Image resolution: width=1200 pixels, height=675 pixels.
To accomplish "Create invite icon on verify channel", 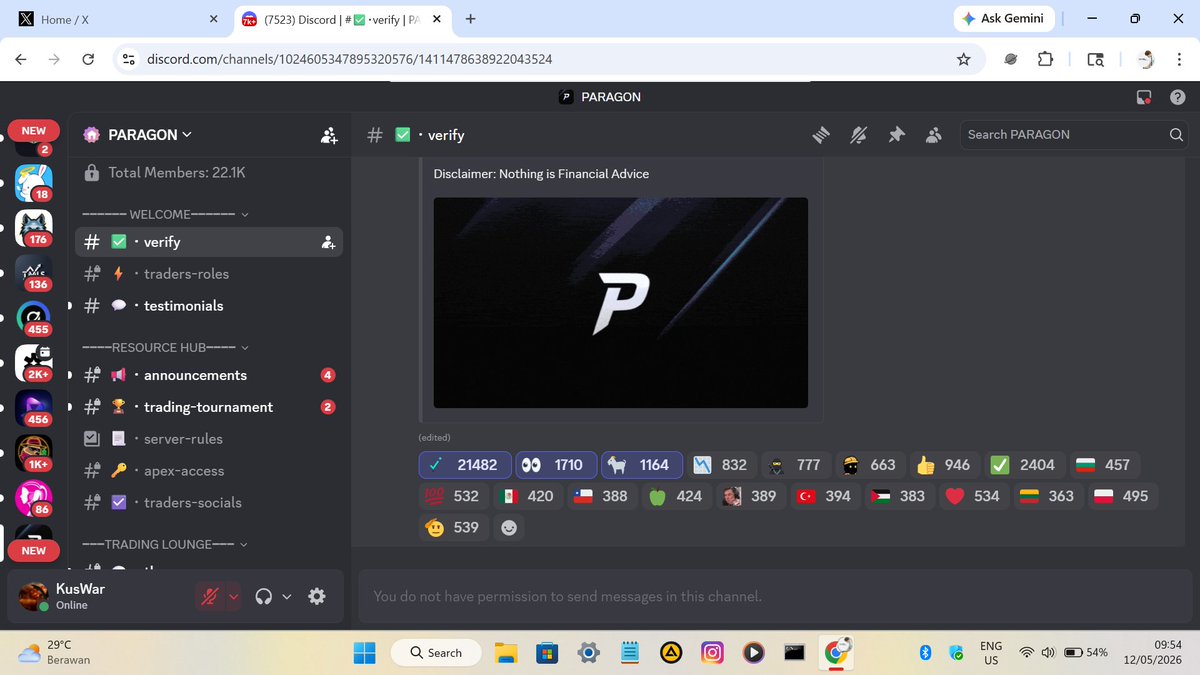I will tap(327, 242).
